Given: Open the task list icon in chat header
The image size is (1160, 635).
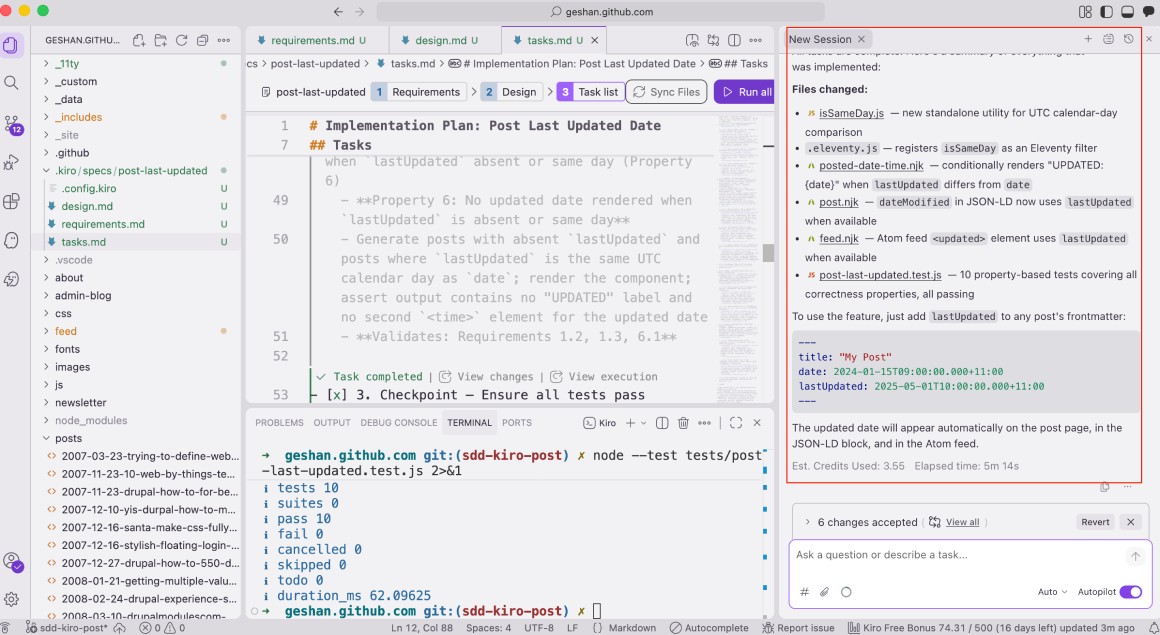Looking at the screenshot, I should pos(1108,38).
